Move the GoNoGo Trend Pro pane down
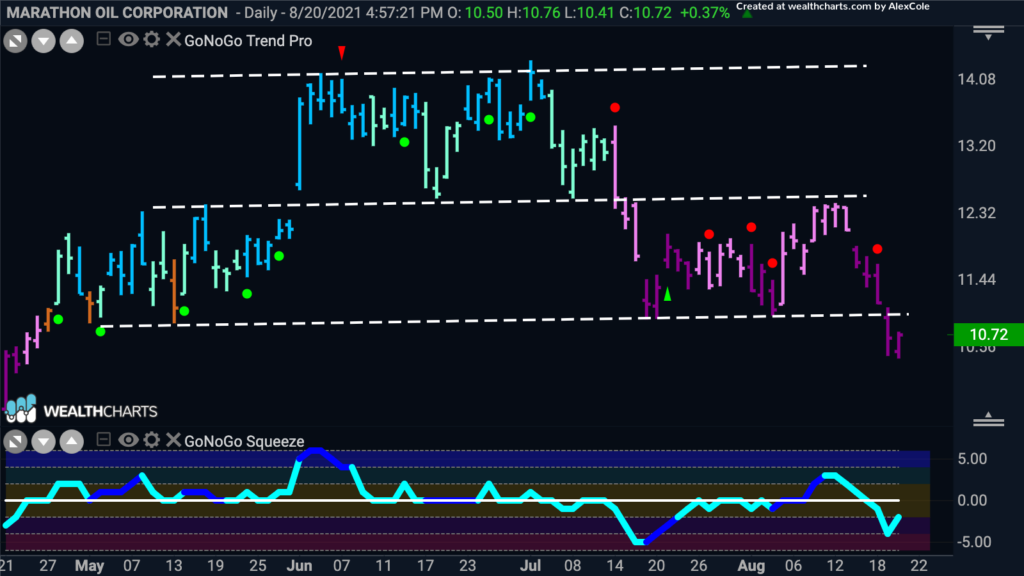 coord(44,42)
